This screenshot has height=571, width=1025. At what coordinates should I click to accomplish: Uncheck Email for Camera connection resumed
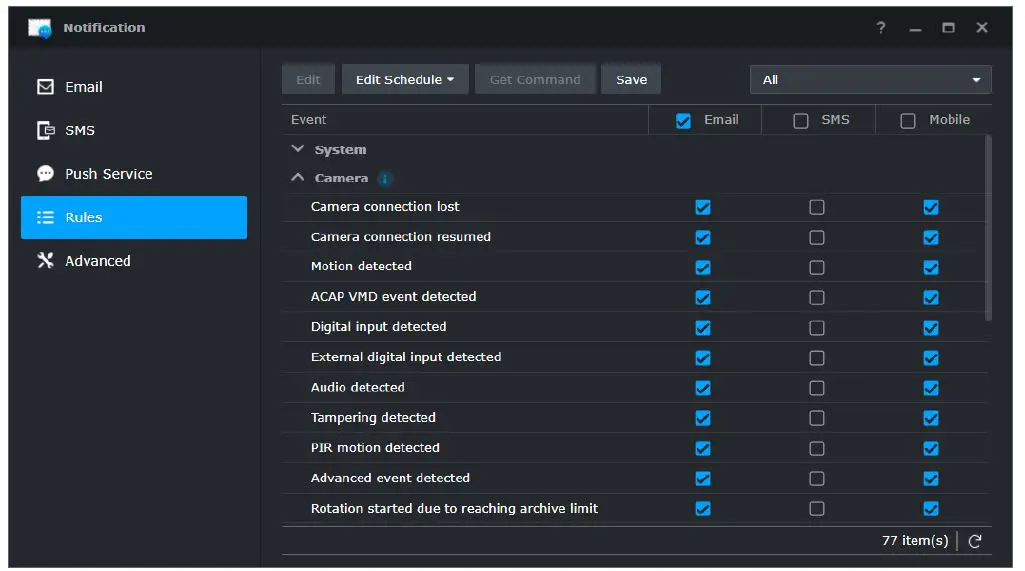pos(703,237)
